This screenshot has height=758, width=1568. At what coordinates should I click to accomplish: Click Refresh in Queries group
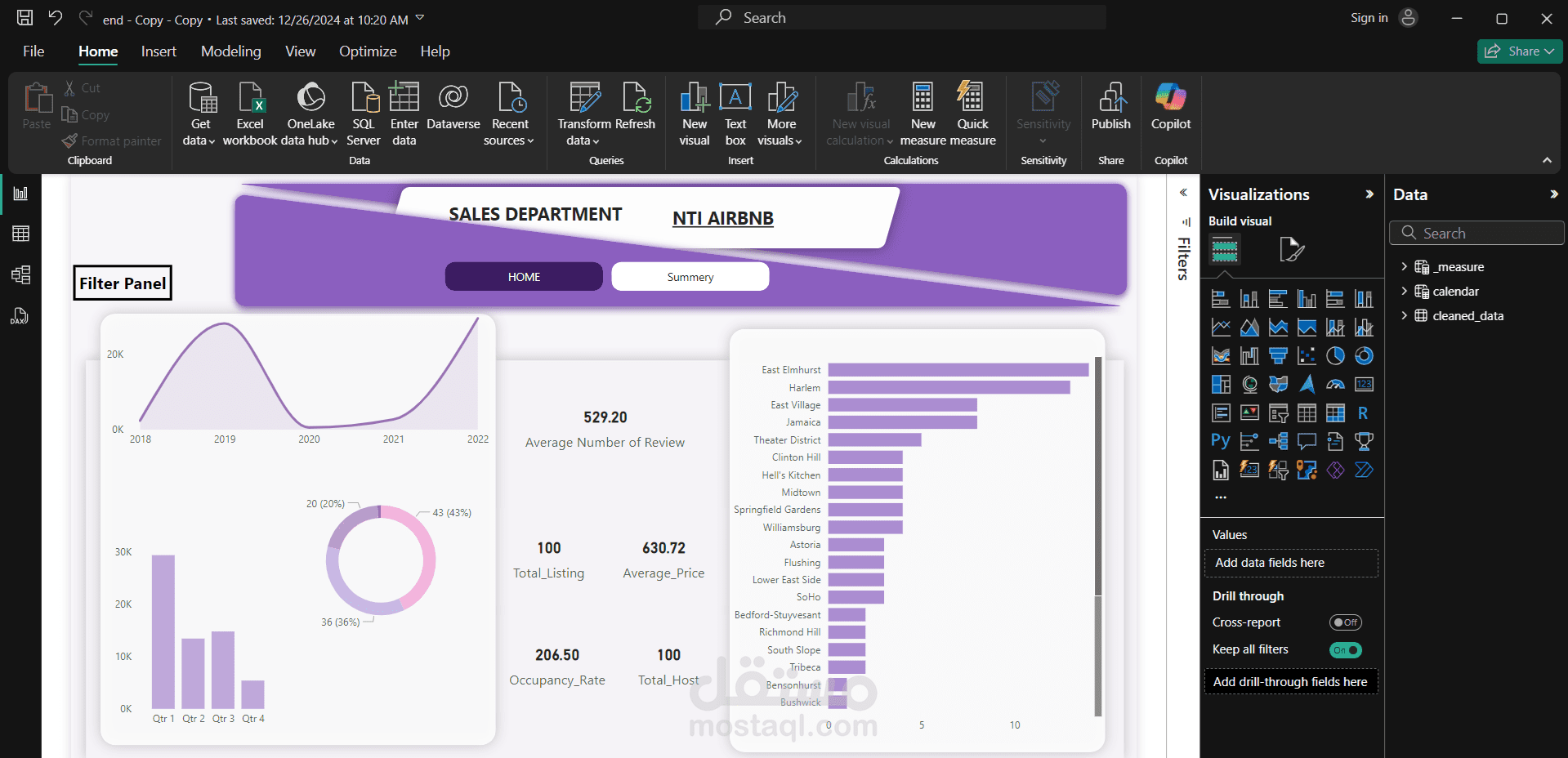click(x=636, y=106)
